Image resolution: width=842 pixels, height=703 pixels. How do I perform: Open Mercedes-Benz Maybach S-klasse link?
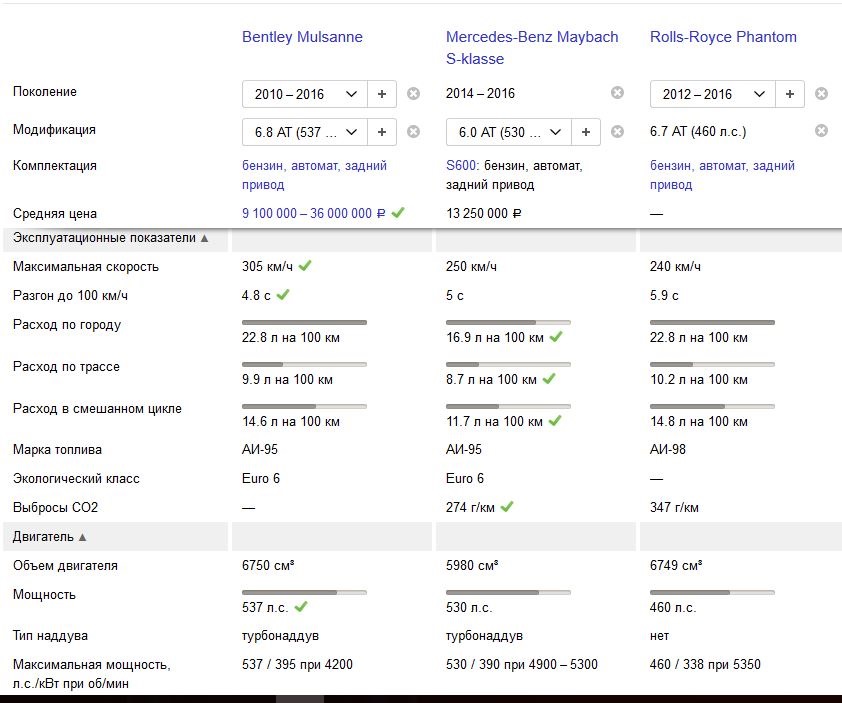coord(532,48)
